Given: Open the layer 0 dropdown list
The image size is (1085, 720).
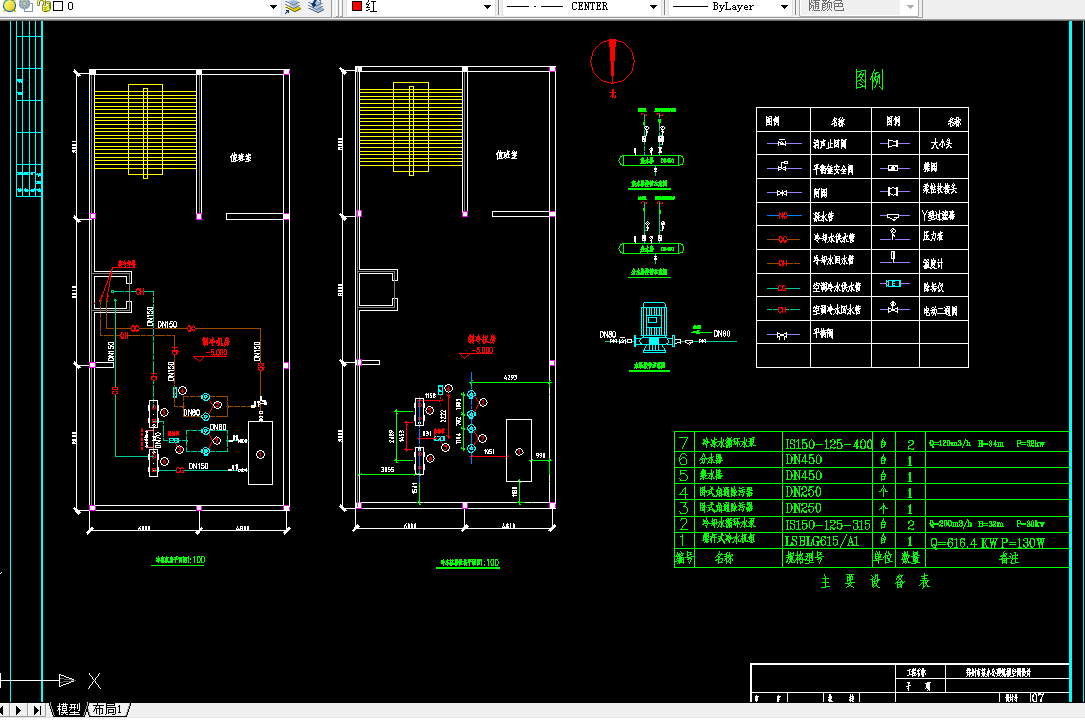Looking at the screenshot, I should [x=273, y=7].
